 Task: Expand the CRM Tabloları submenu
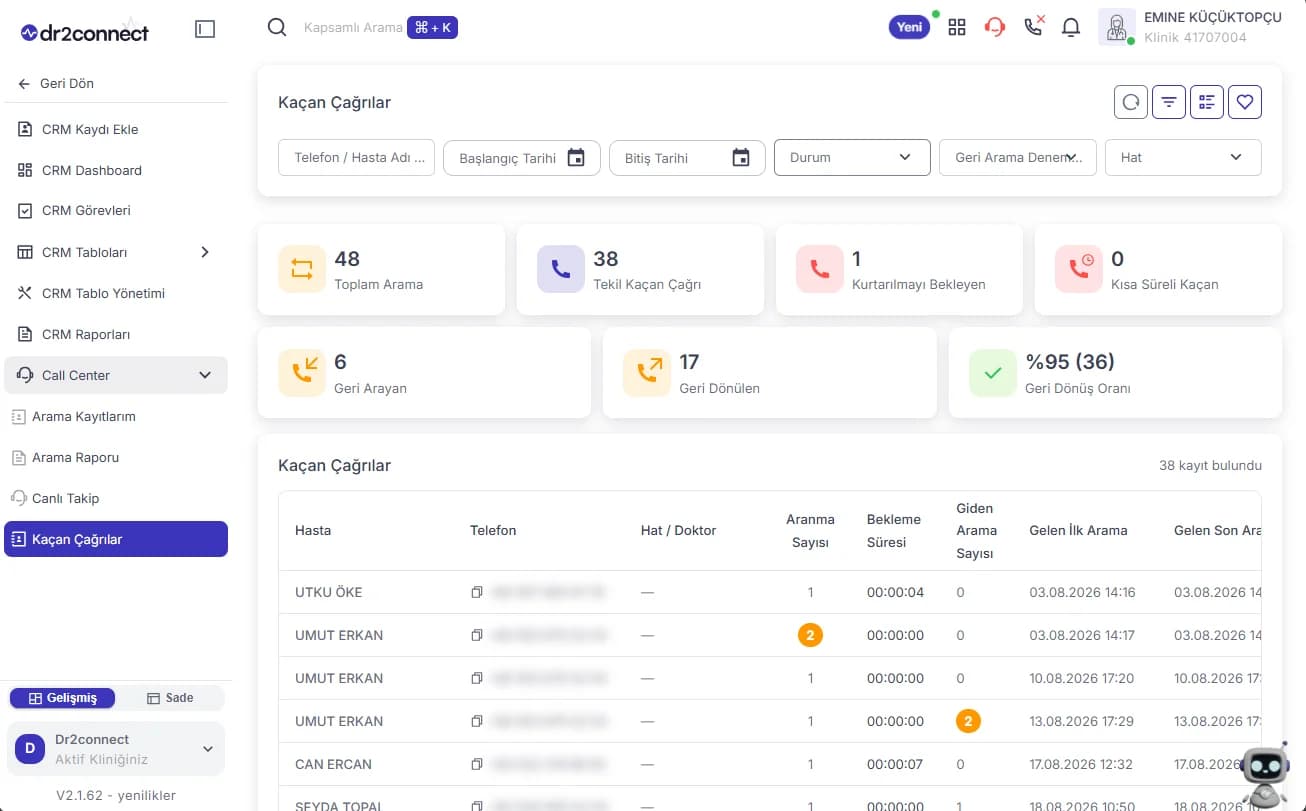(205, 252)
